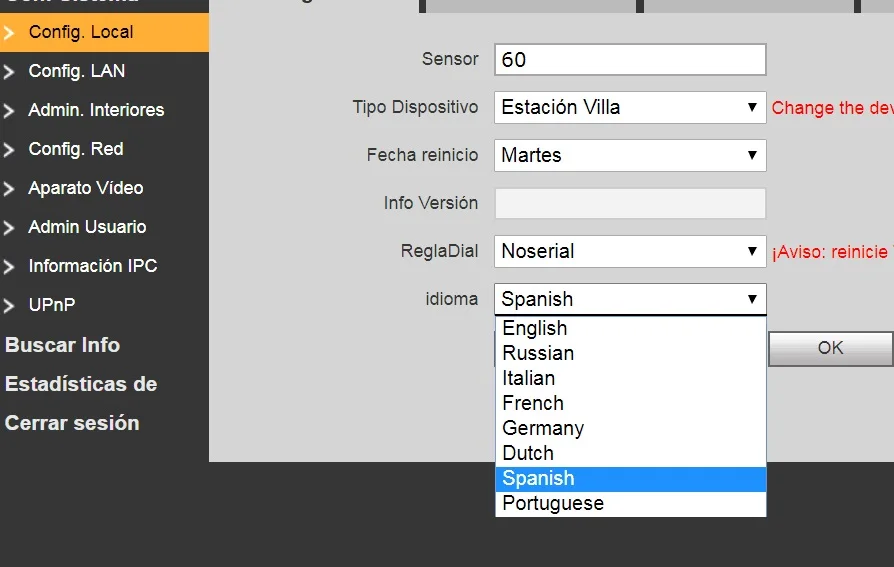Open the Cerrar sesión link

72,423
